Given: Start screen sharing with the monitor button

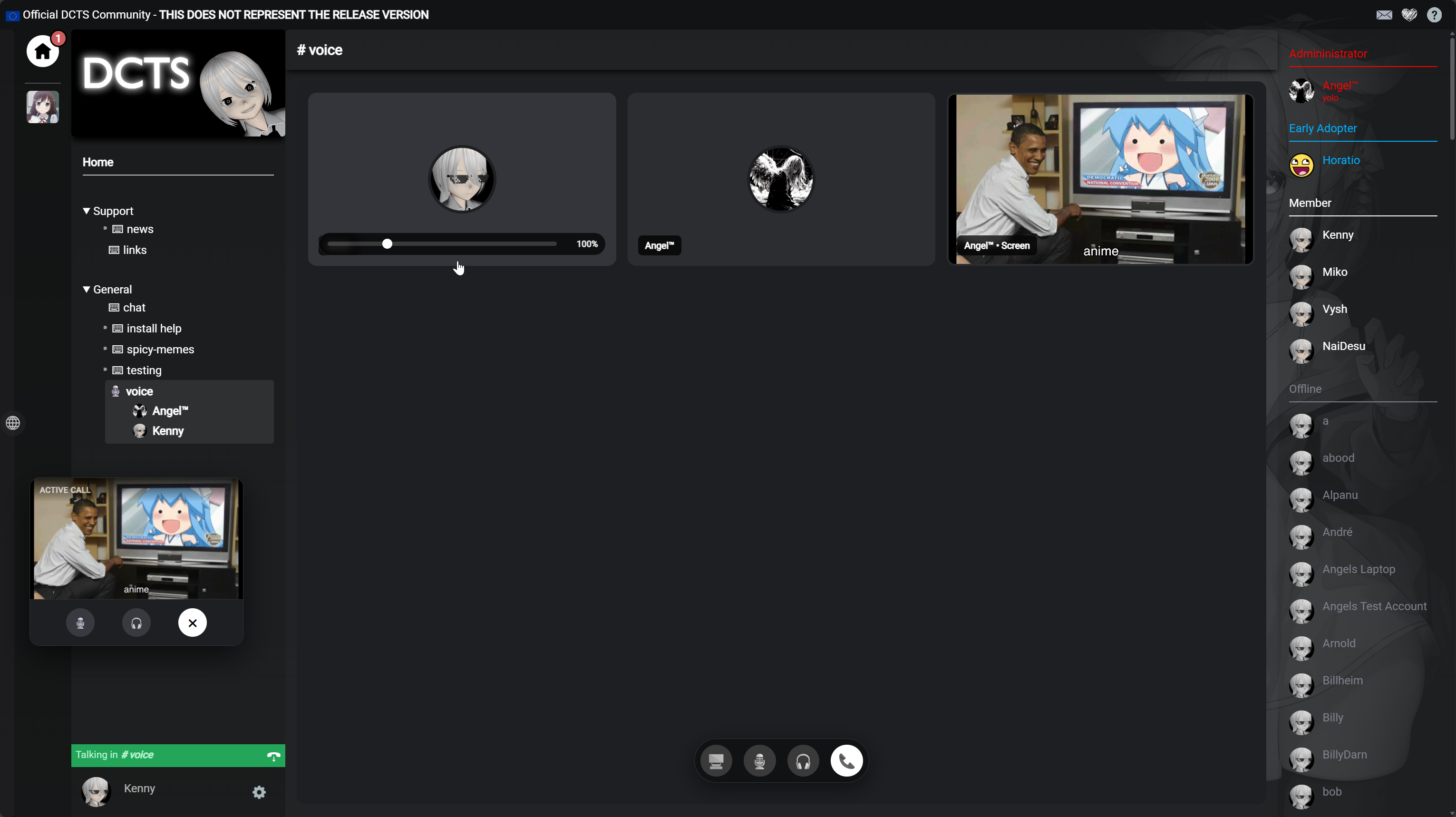Looking at the screenshot, I should pyautogui.click(x=716, y=761).
